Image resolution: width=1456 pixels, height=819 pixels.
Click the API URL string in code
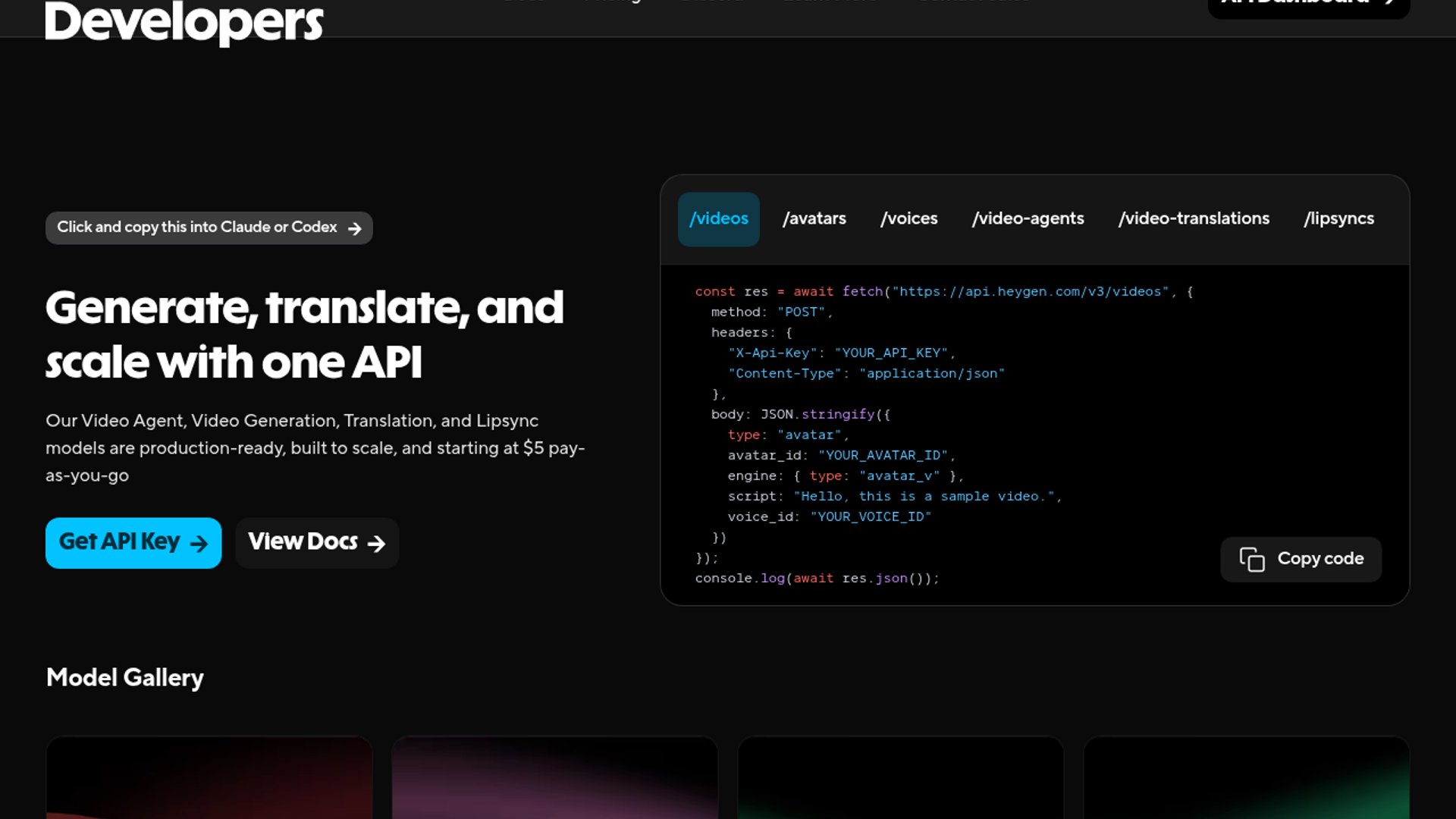[x=1031, y=292]
